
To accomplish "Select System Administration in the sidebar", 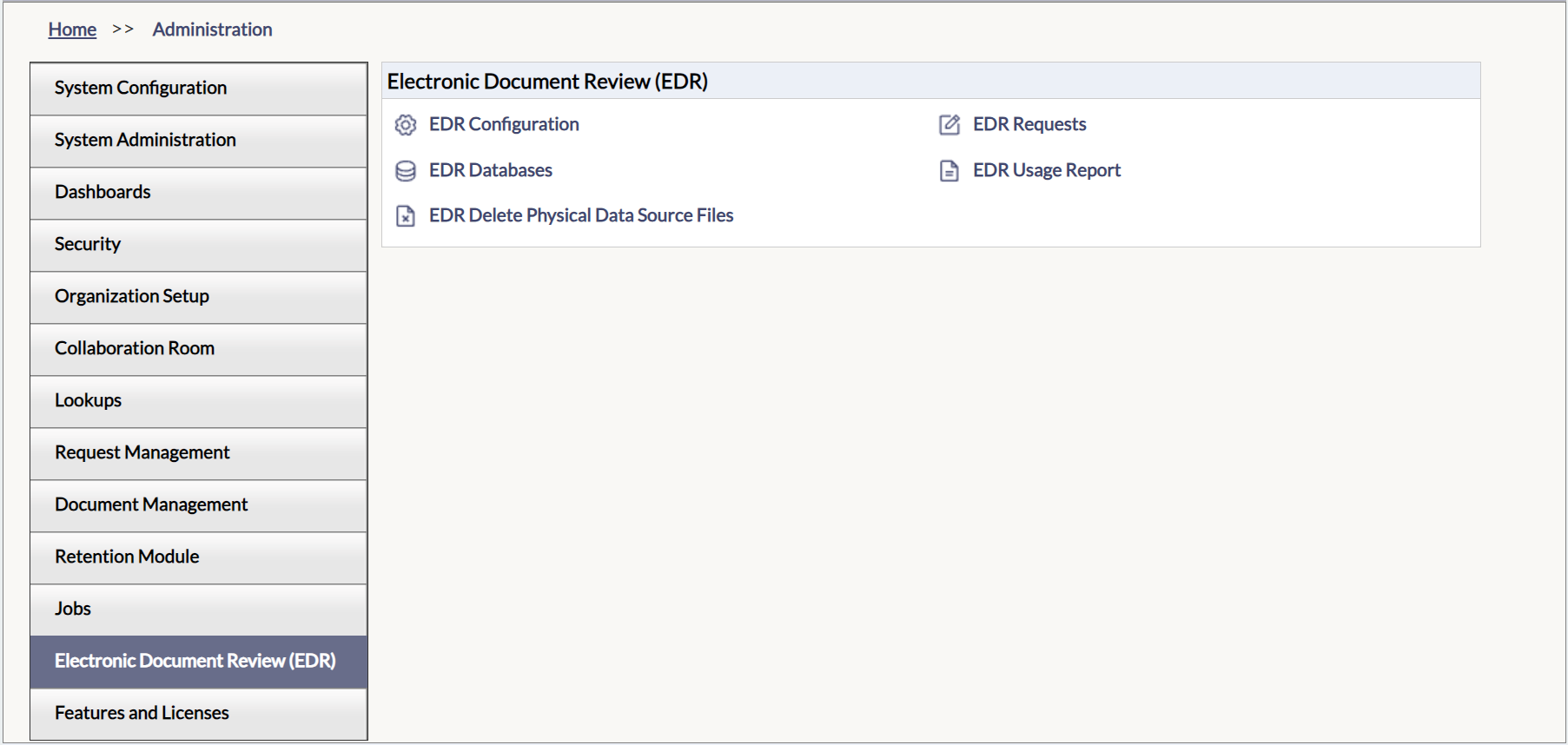I will tap(199, 141).
